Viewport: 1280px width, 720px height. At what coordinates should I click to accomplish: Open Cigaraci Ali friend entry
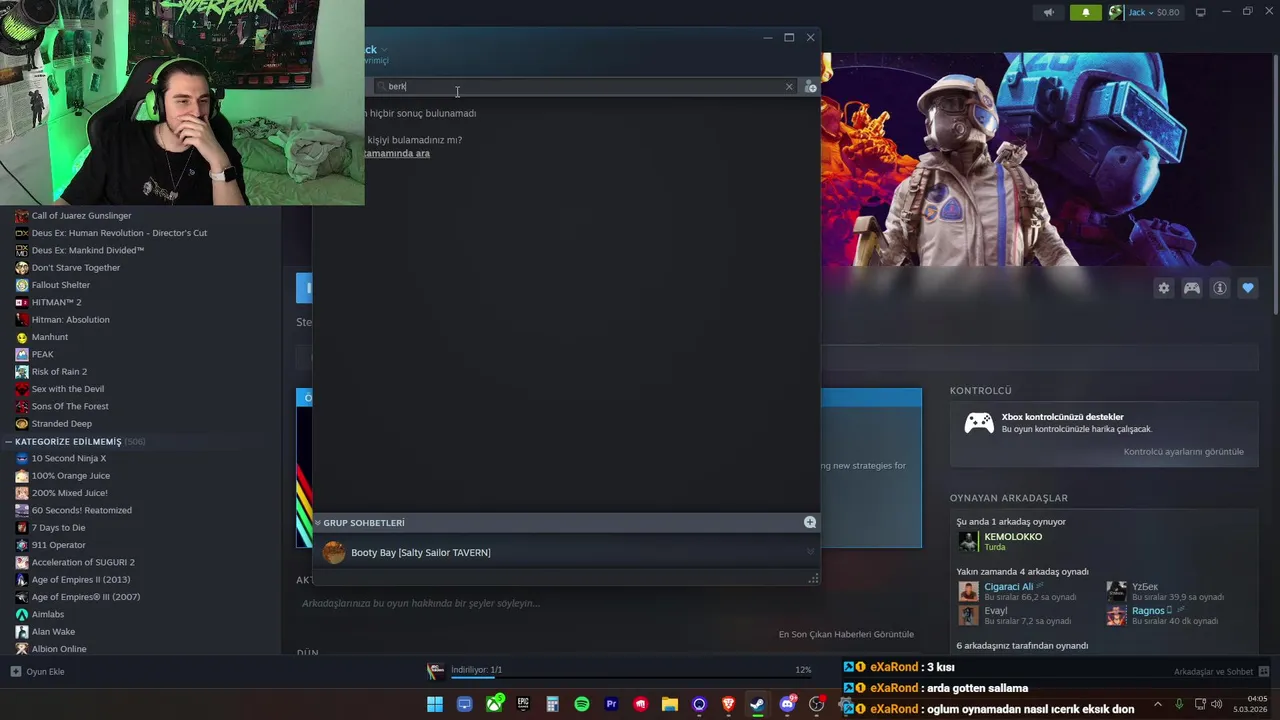coord(1018,591)
